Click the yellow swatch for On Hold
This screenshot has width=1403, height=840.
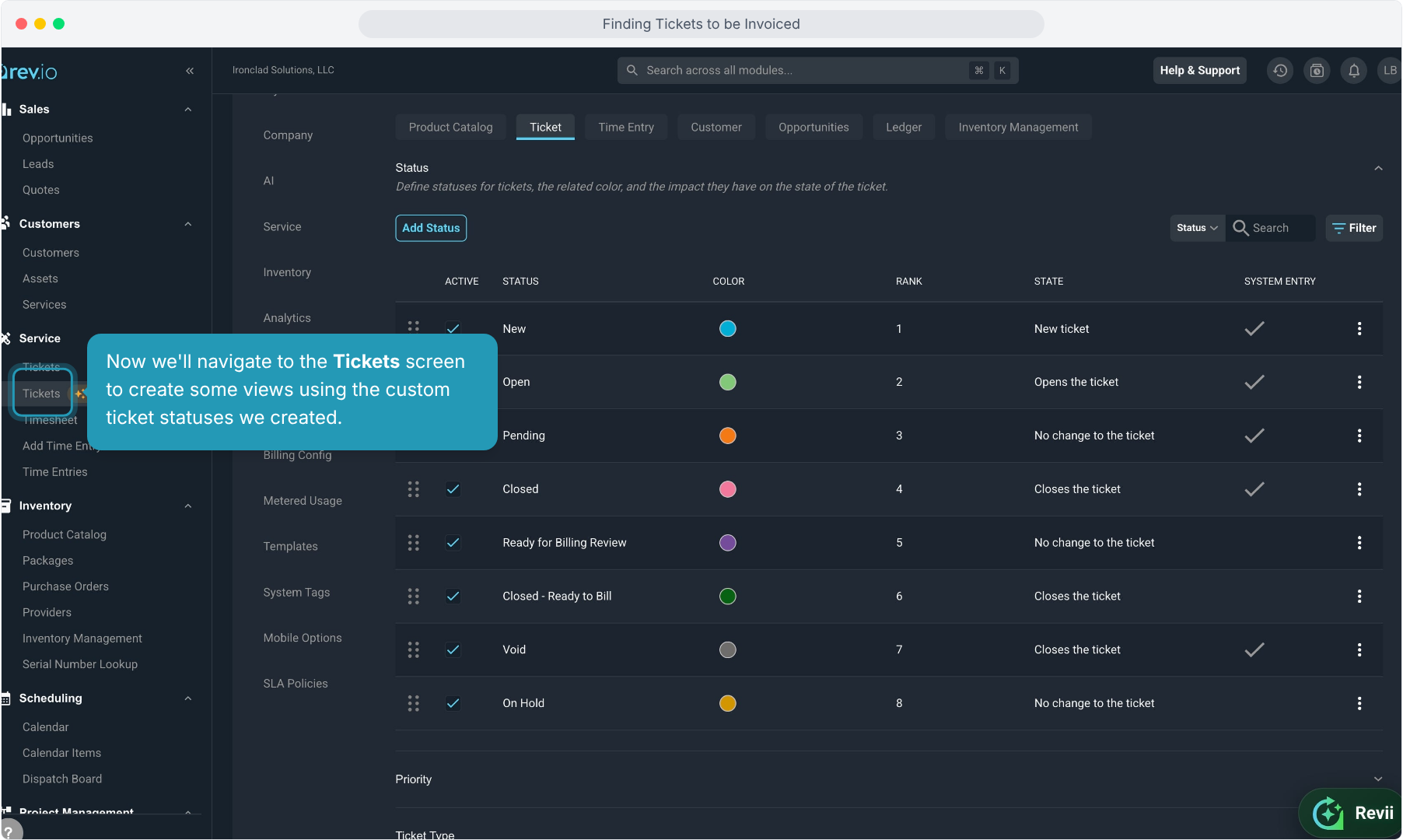[728, 703]
